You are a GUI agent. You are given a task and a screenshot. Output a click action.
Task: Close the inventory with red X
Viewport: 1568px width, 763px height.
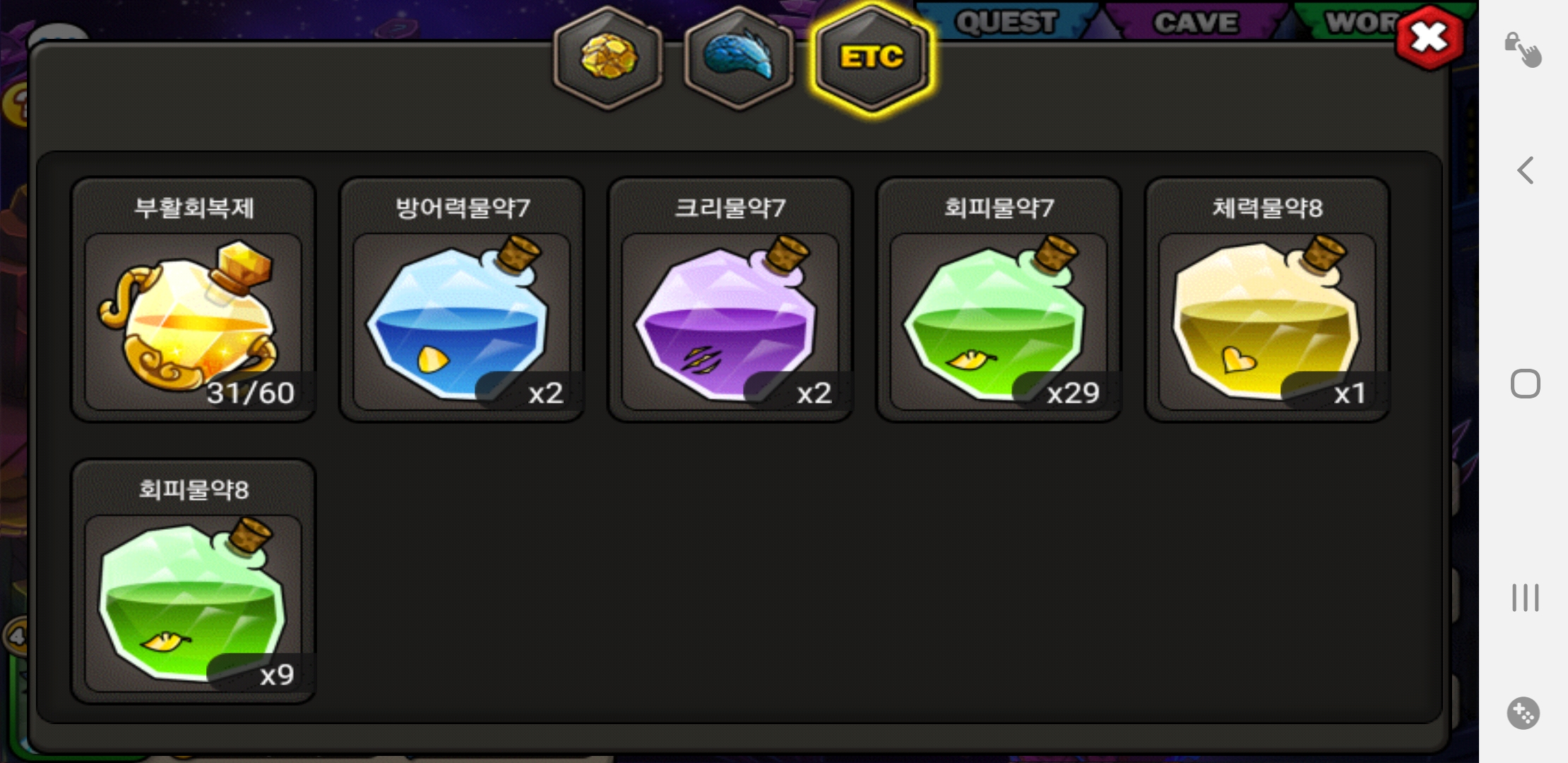pos(1429,37)
